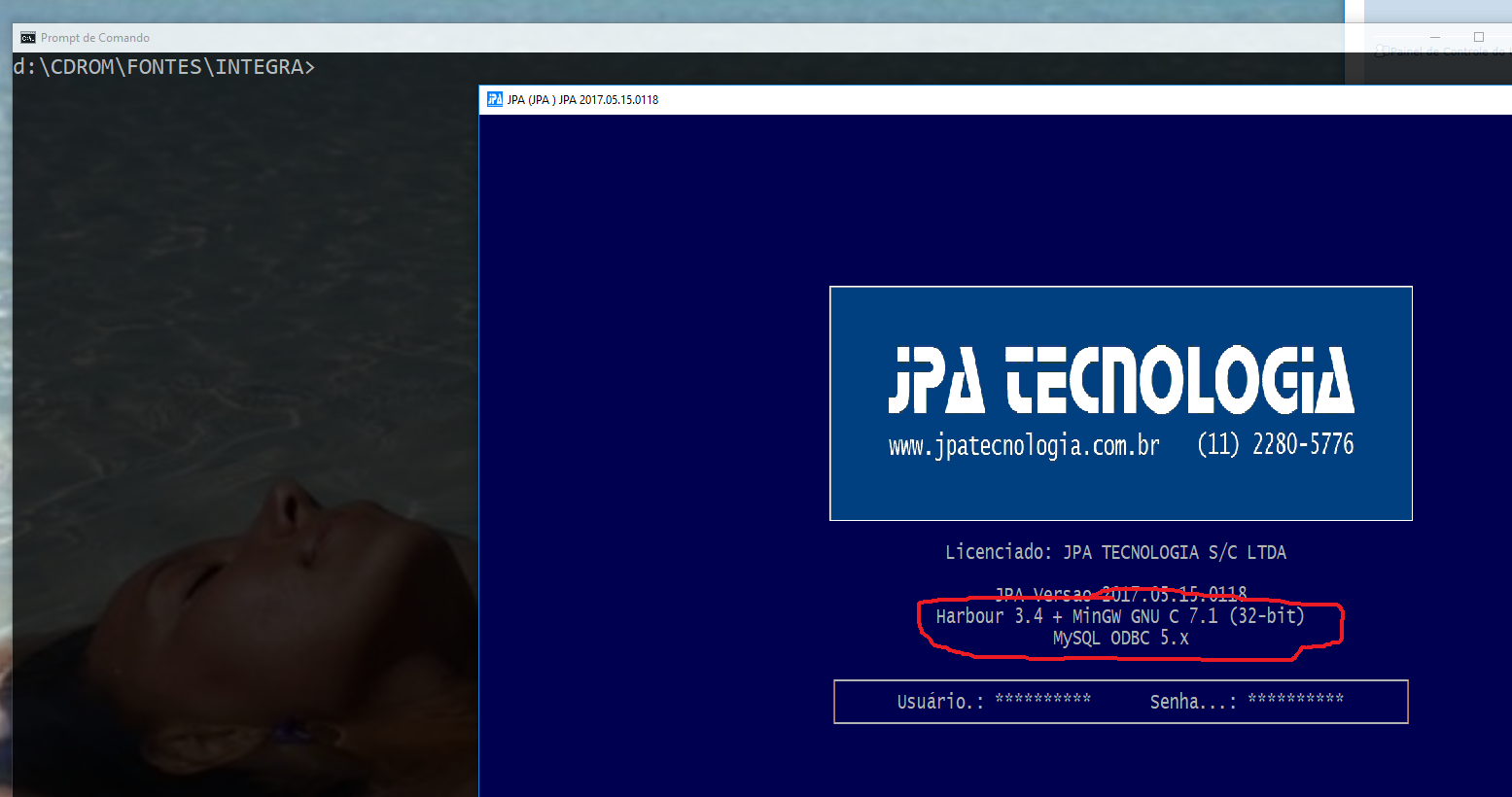Click the JPA window title bar icon
This screenshot has width=1512, height=797.
tap(495, 99)
